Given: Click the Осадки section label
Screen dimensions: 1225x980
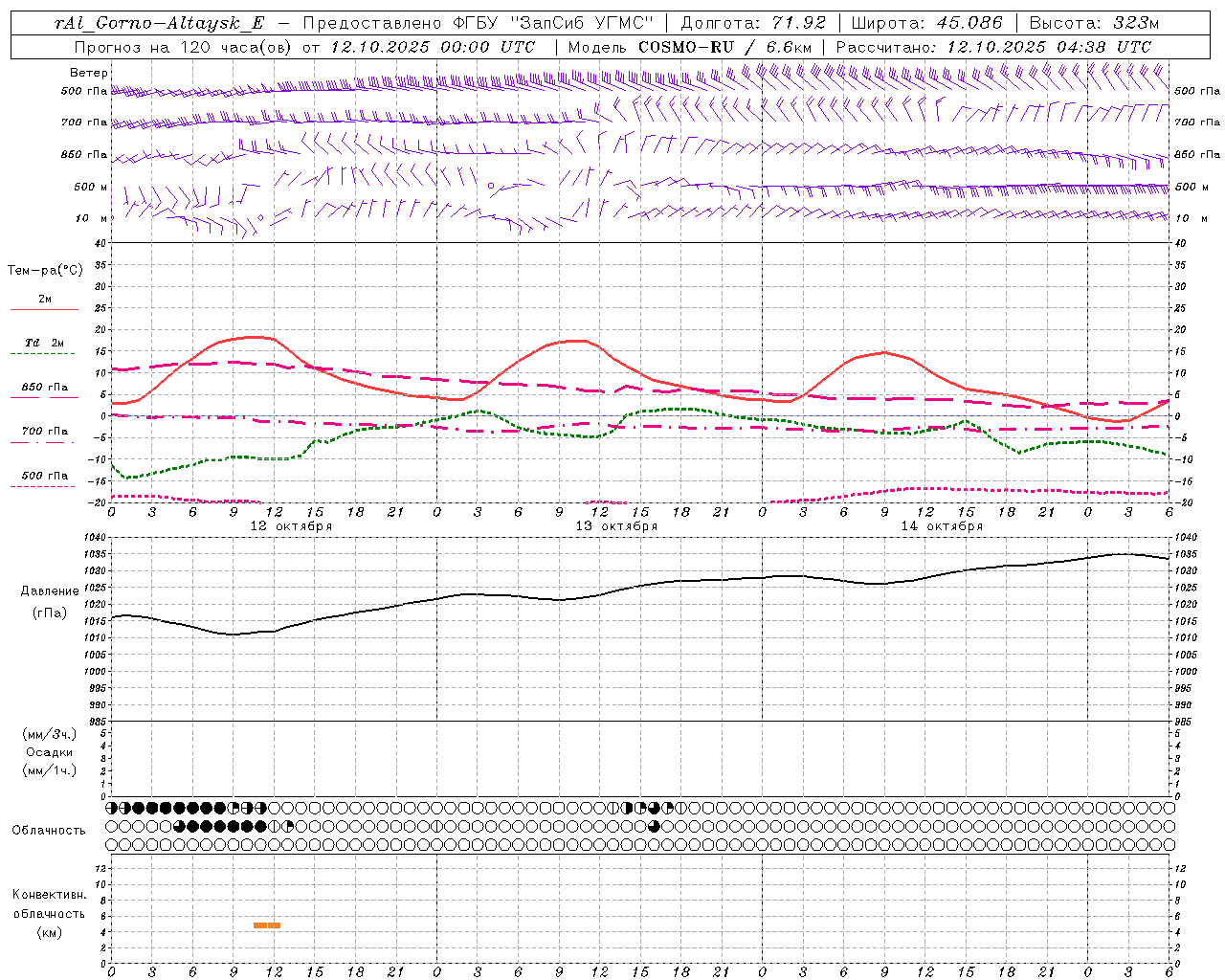Looking at the screenshot, I should (50, 752).
